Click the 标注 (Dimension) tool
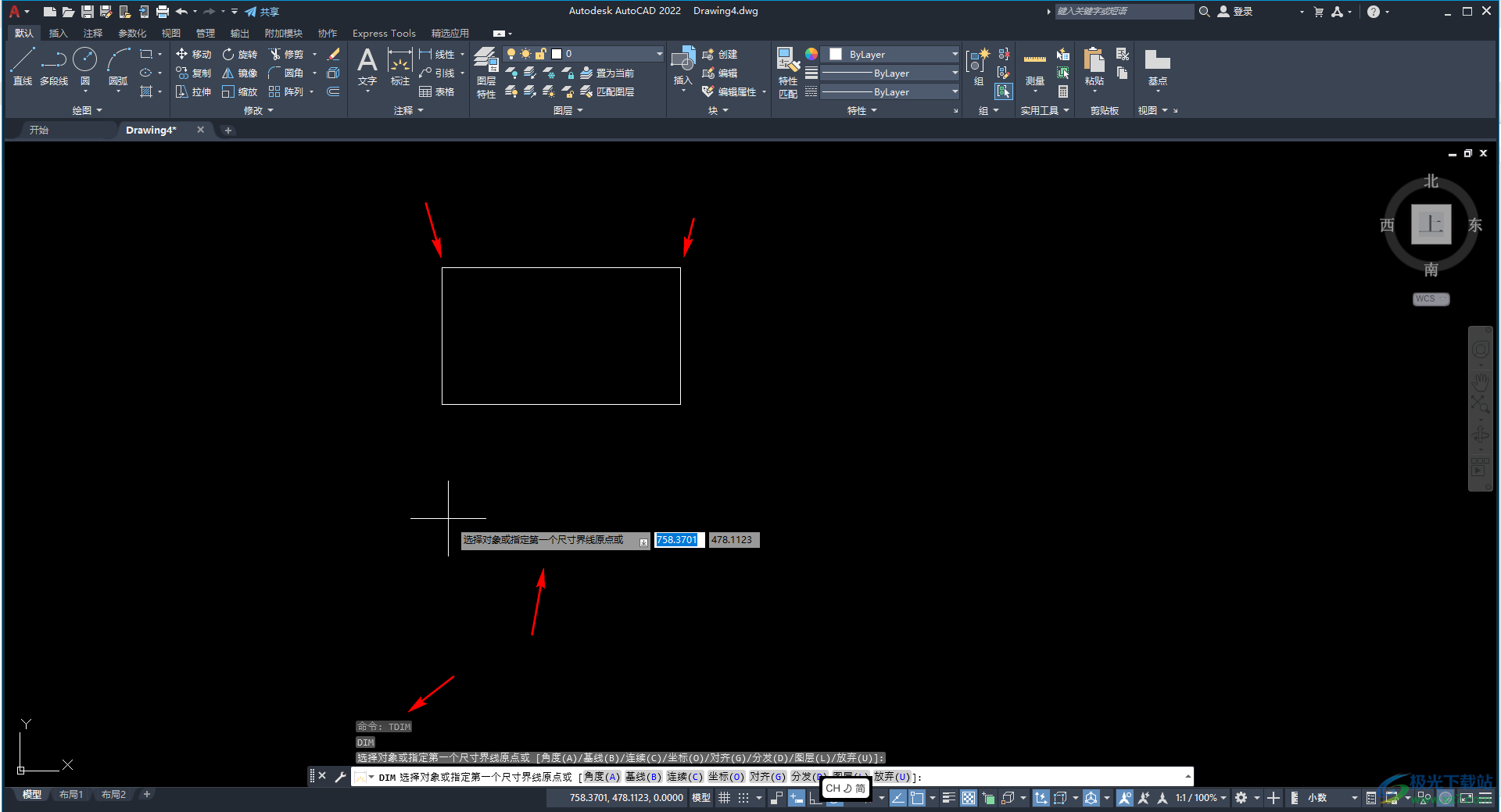The width and height of the screenshot is (1501, 812). pyautogui.click(x=399, y=66)
